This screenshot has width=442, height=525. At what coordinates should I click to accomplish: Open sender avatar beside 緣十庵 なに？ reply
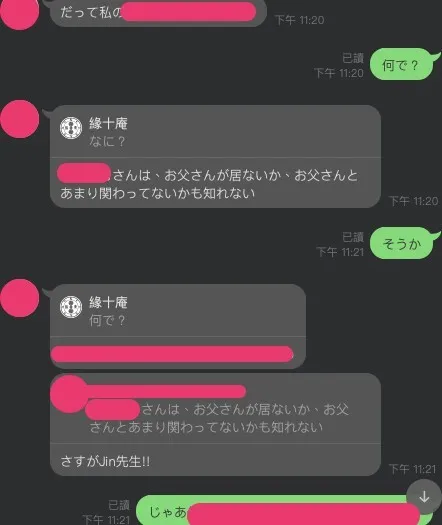pos(20,119)
